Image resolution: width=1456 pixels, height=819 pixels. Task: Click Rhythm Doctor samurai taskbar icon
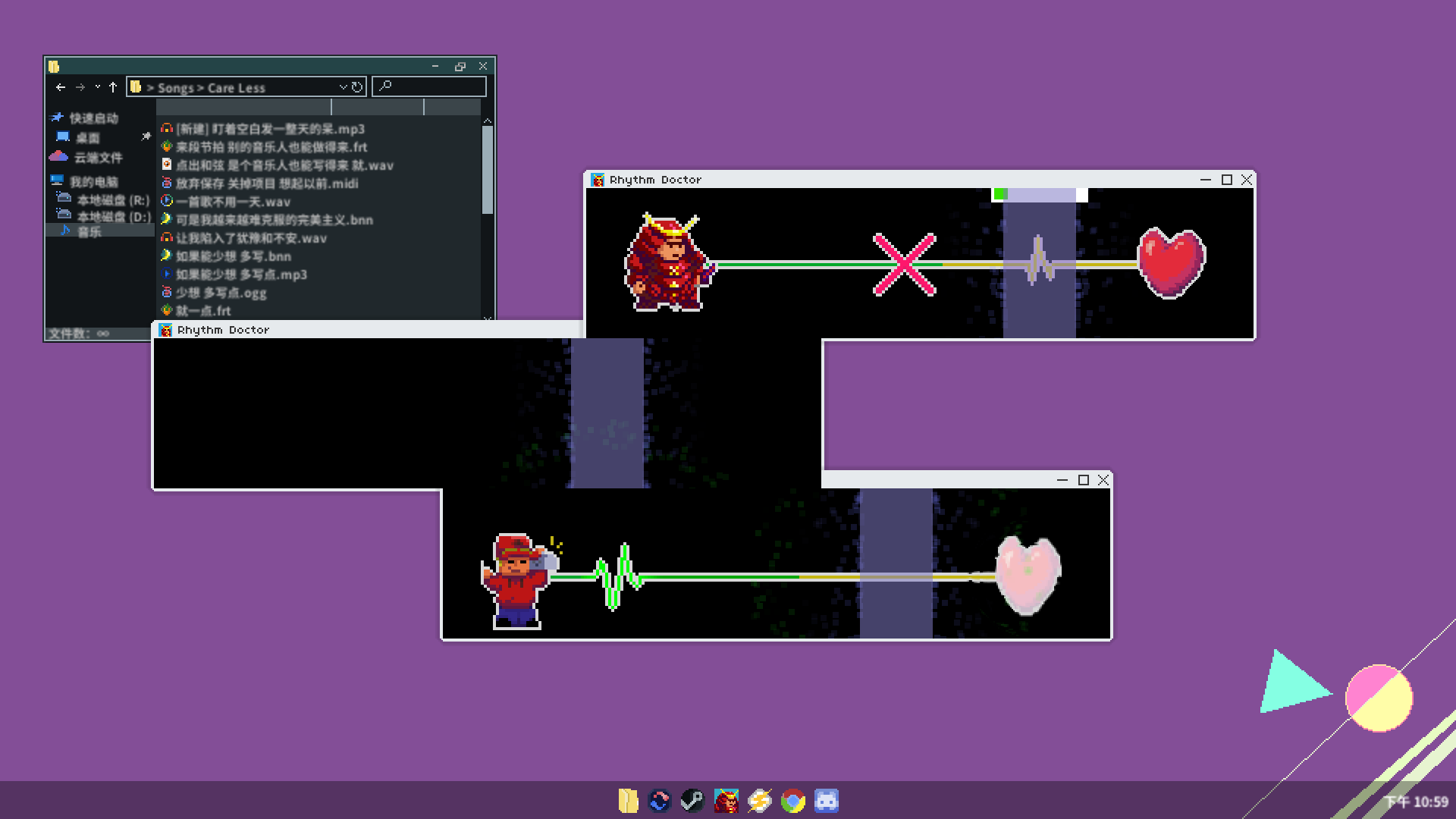click(726, 801)
